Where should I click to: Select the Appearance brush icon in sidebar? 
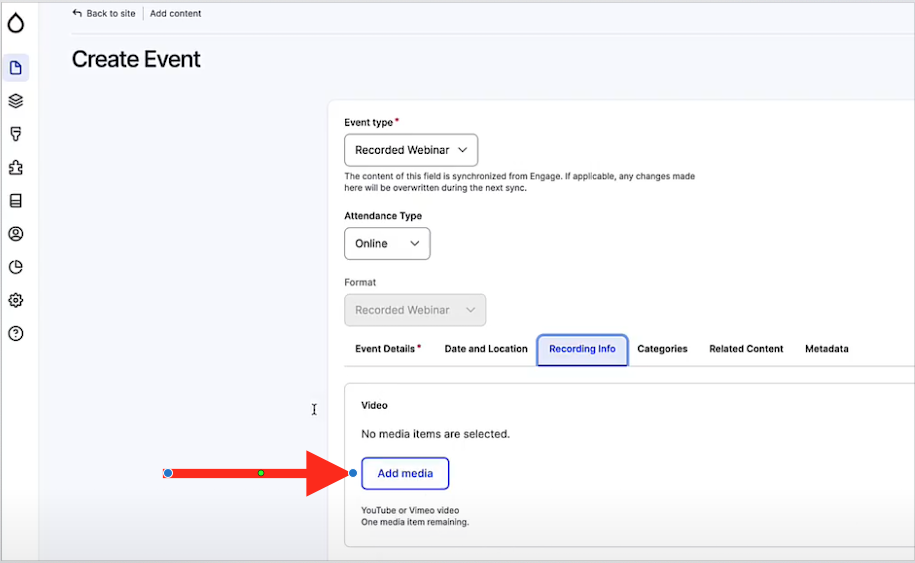[x=16, y=134]
